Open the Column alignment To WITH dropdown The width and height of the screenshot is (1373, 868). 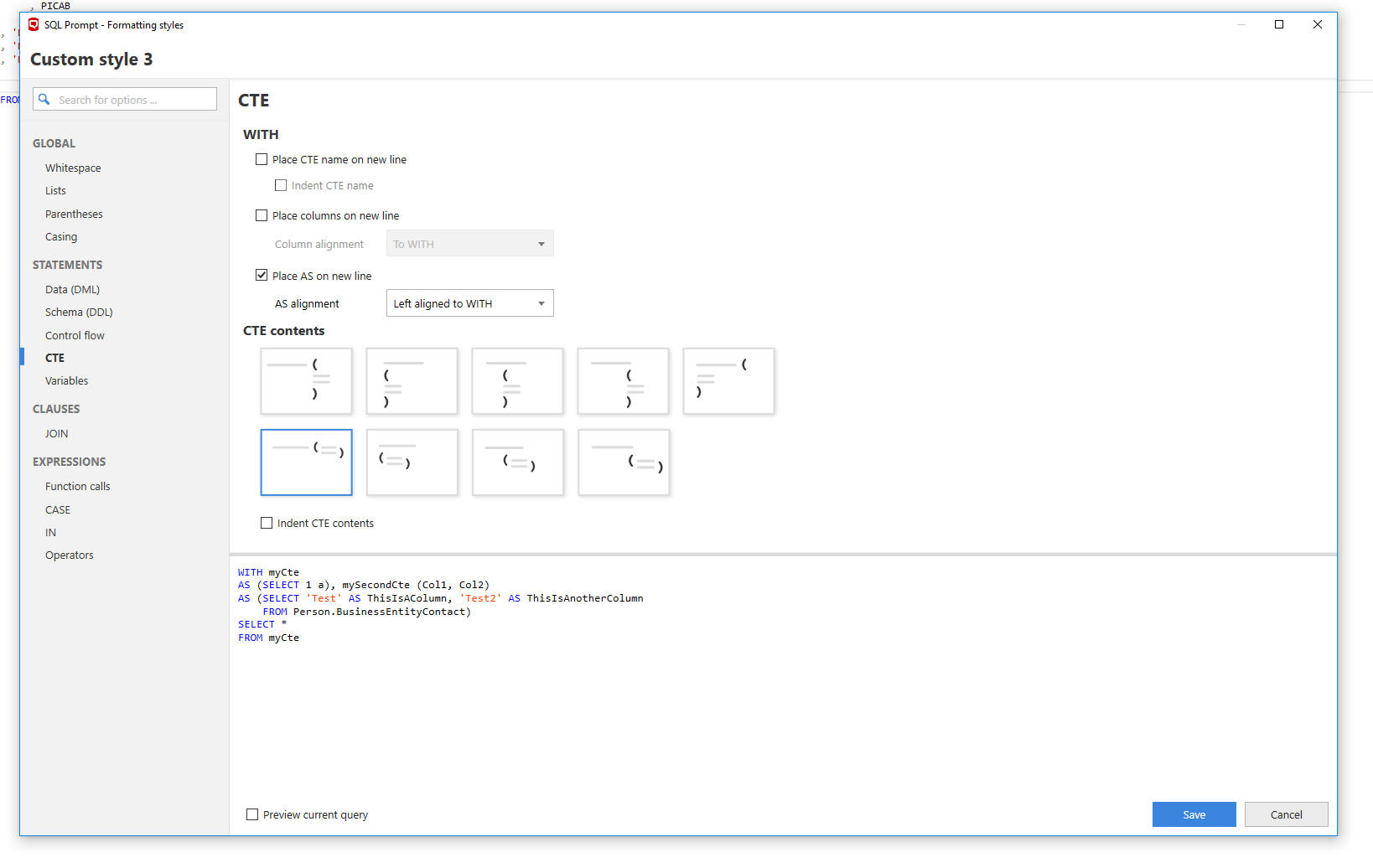[x=469, y=244]
